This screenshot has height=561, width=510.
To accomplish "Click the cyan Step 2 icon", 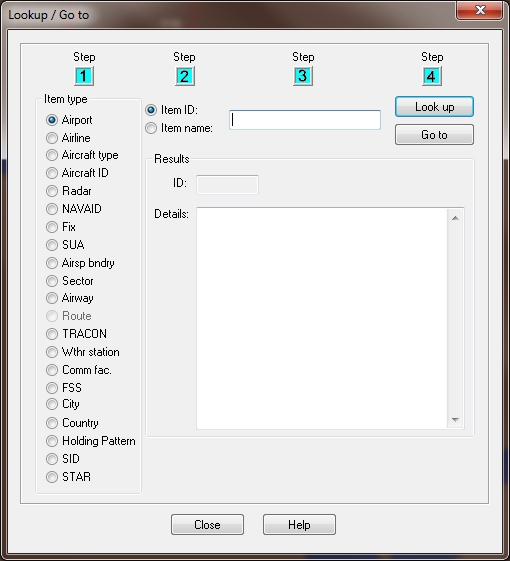I will (x=185, y=76).
